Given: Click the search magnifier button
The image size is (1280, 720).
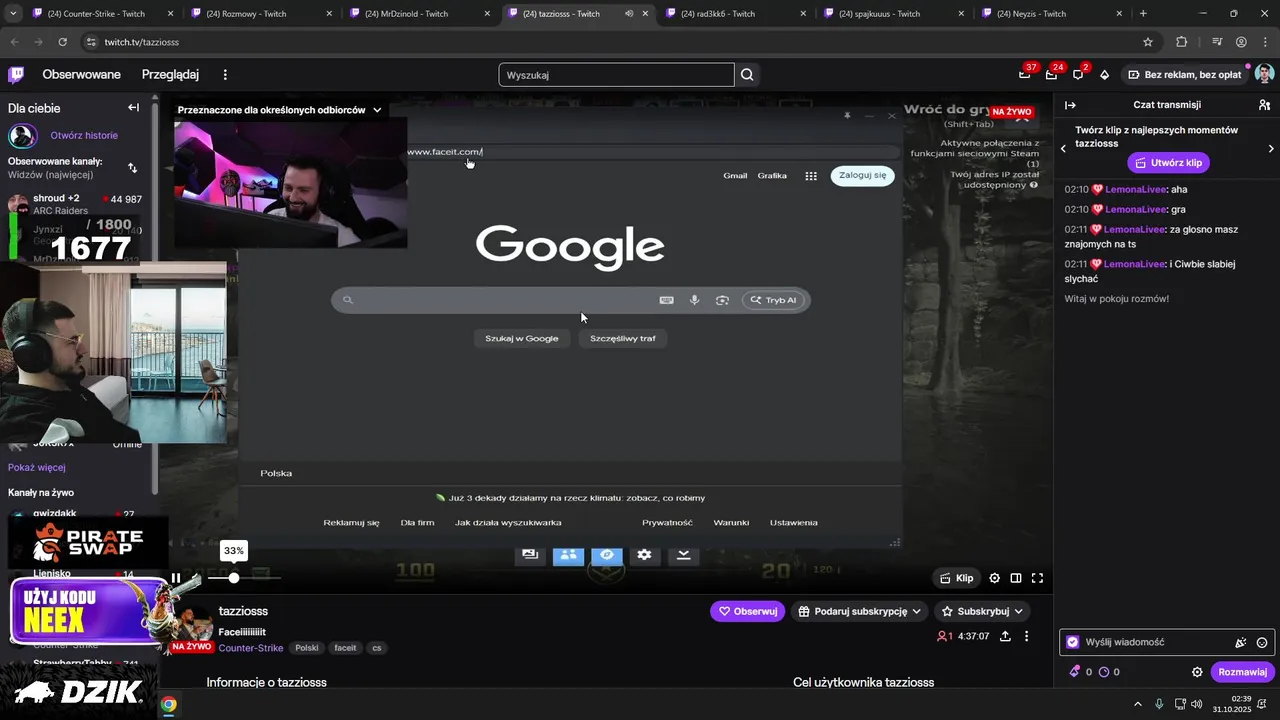Looking at the screenshot, I should tap(747, 75).
